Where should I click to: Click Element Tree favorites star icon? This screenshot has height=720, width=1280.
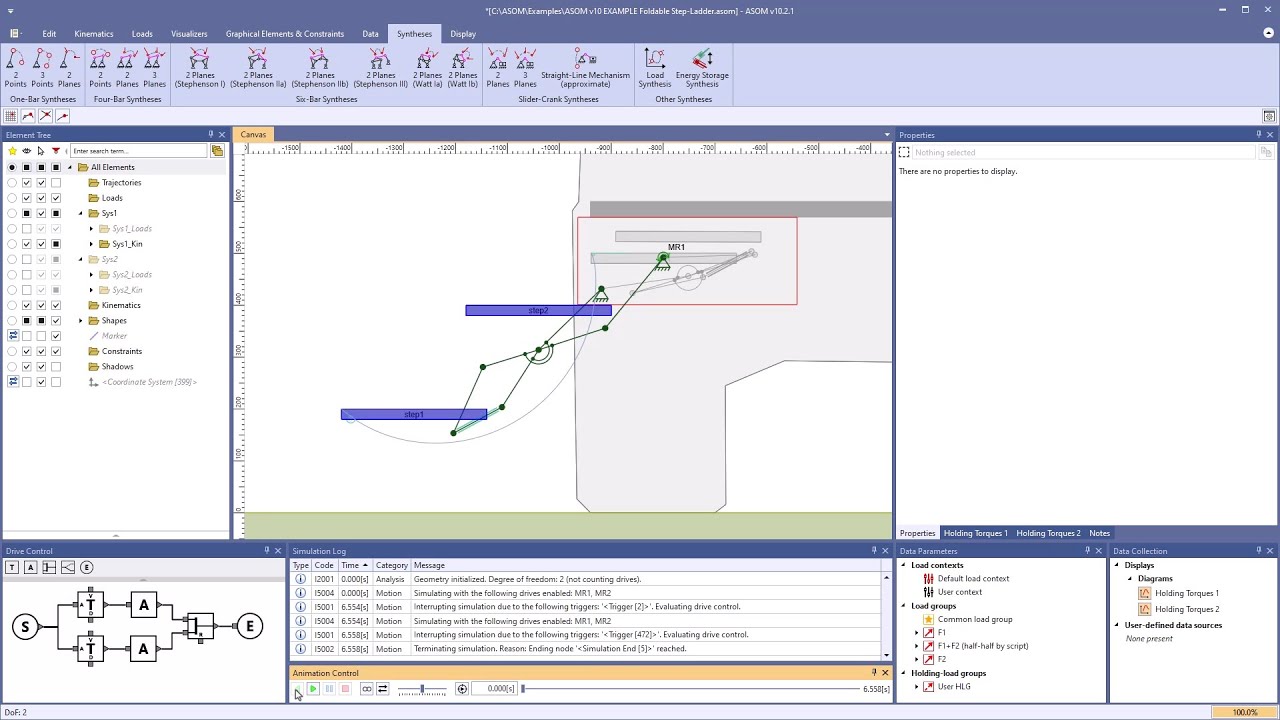tap(12, 151)
